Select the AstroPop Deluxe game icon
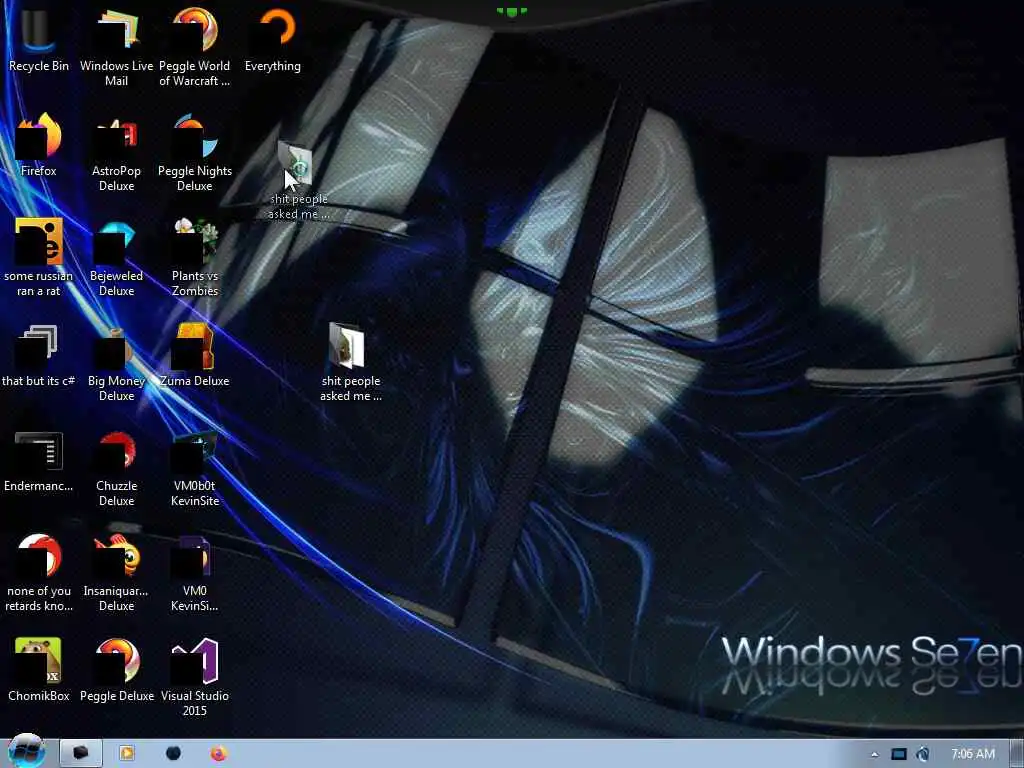Screen dimensions: 1024x768 [116, 153]
